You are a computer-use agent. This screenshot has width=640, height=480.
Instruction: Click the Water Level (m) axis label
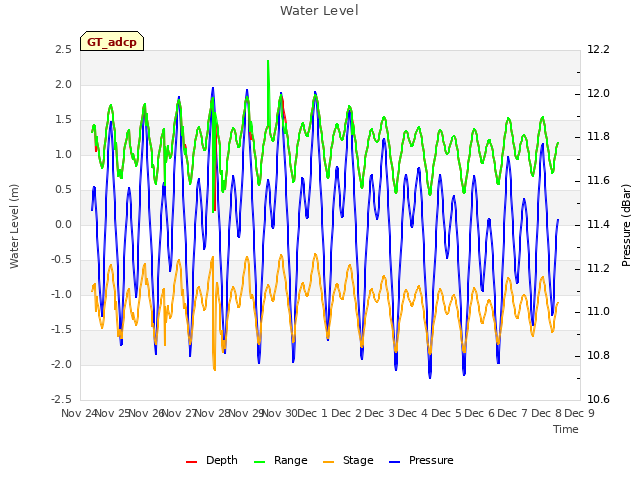[14, 226]
